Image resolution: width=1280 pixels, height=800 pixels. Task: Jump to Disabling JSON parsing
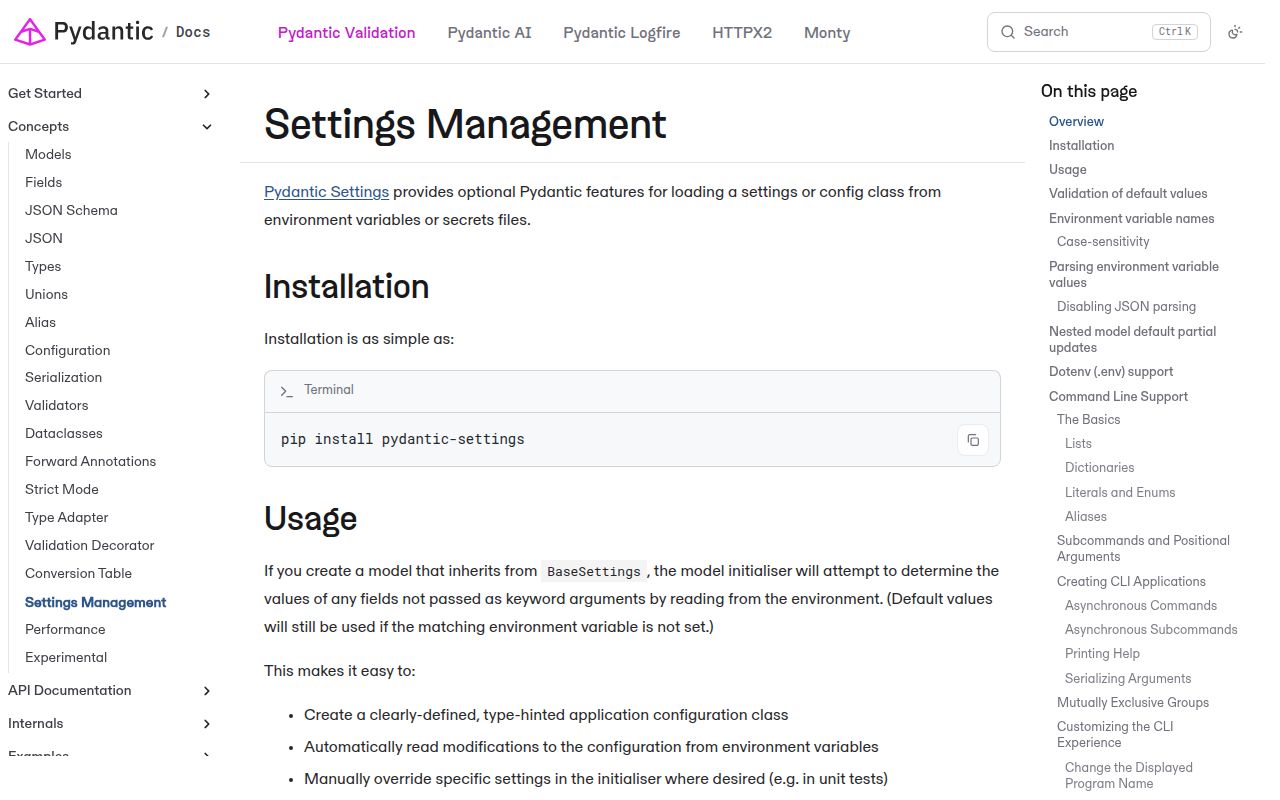[x=1126, y=306]
